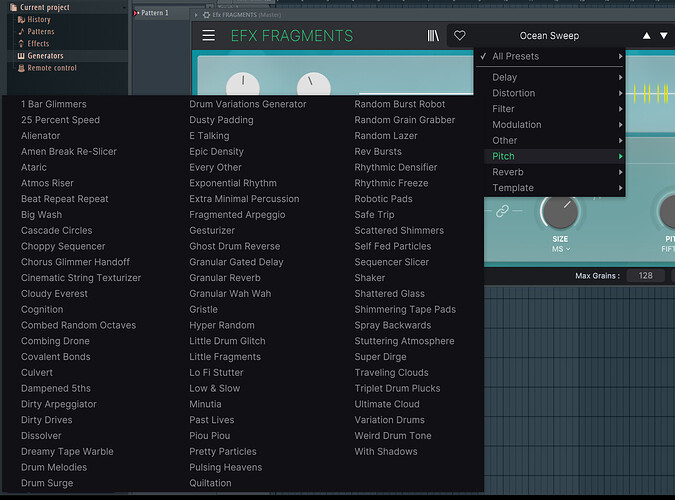Select Remote control in the project tree
675x500 pixels.
52,68
